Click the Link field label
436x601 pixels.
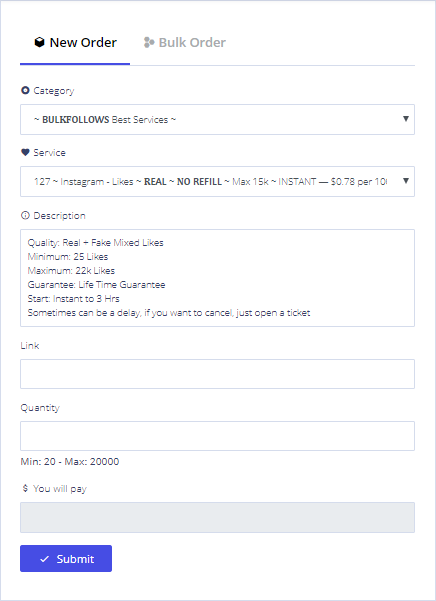(x=30, y=346)
